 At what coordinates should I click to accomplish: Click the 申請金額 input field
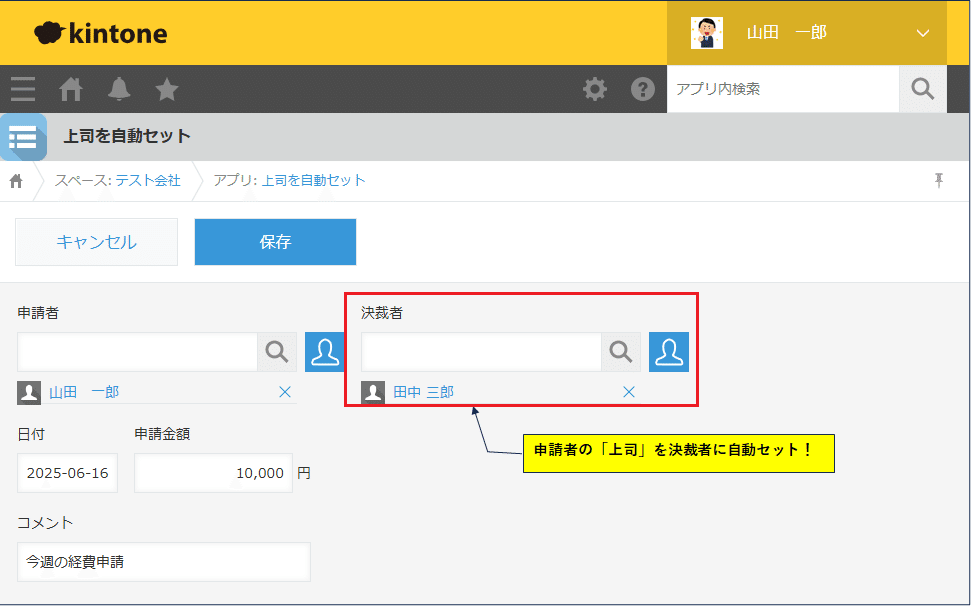point(213,473)
